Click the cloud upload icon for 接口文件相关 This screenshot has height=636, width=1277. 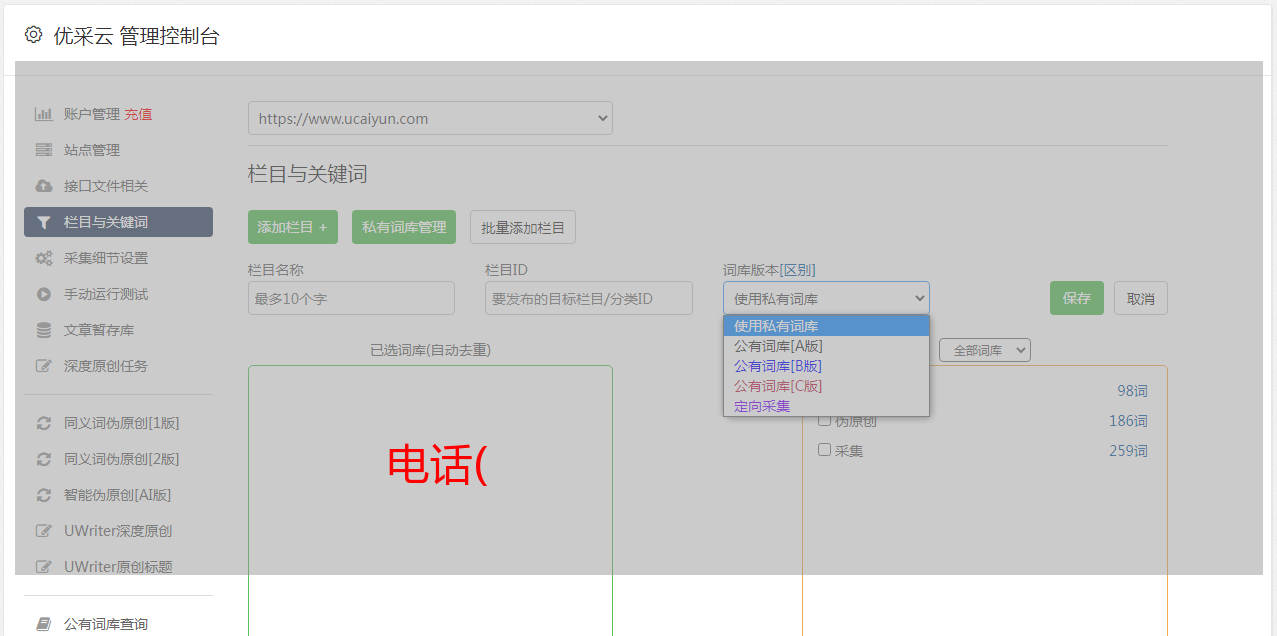click(x=44, y=186)
